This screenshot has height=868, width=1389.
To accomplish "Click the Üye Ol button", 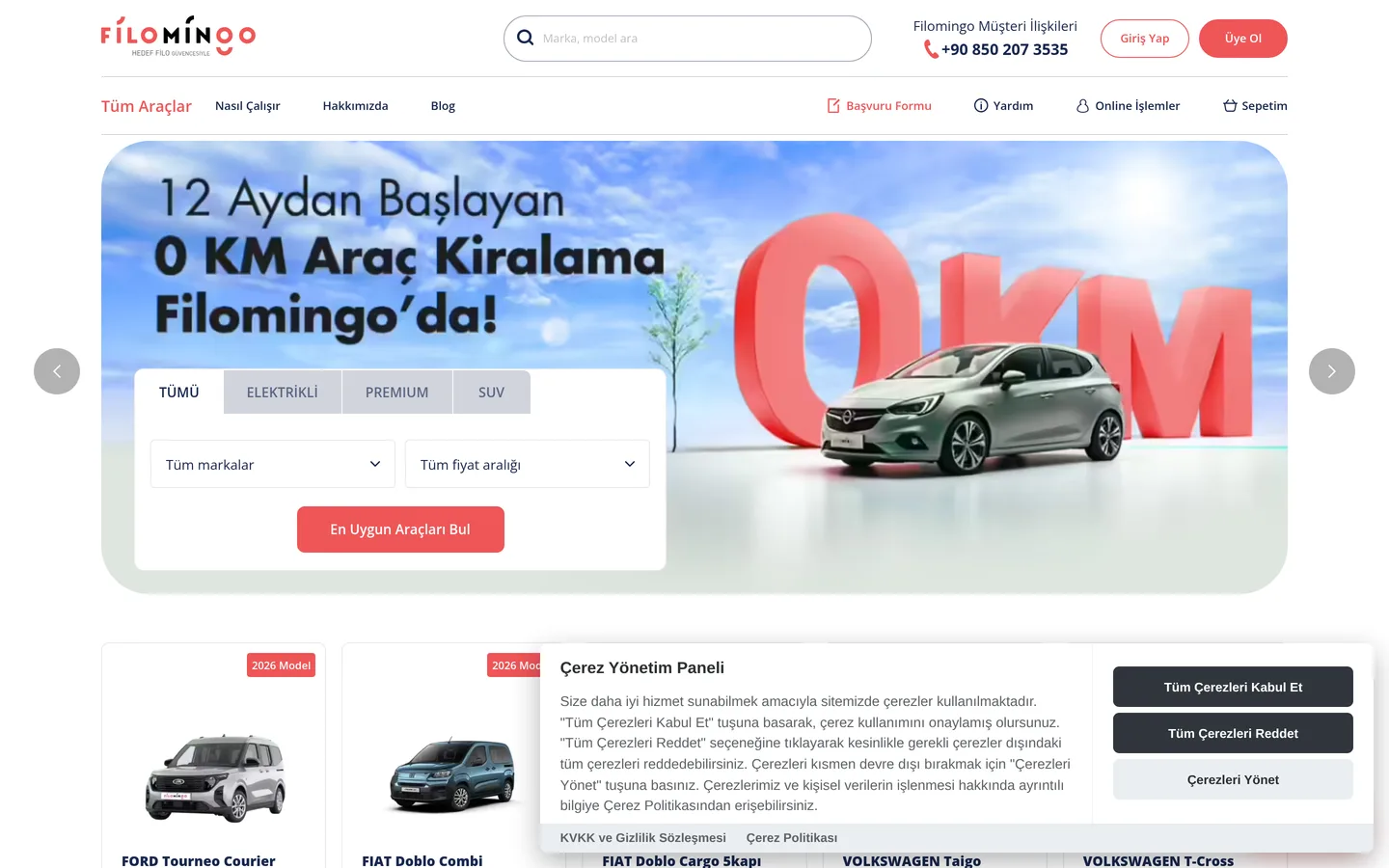I will (1243, 39).
